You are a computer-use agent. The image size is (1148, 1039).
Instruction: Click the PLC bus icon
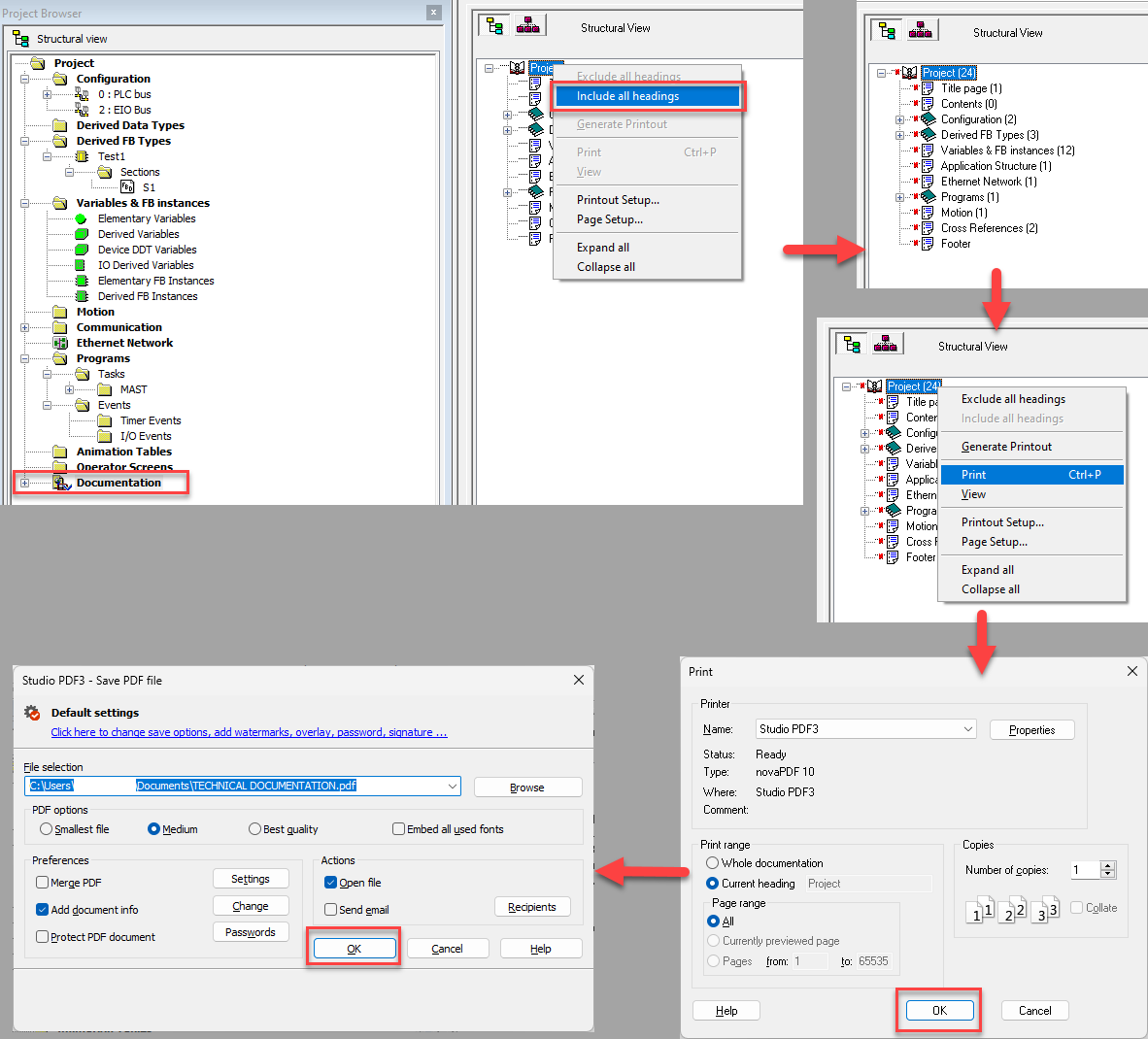(x=82, y=94)
